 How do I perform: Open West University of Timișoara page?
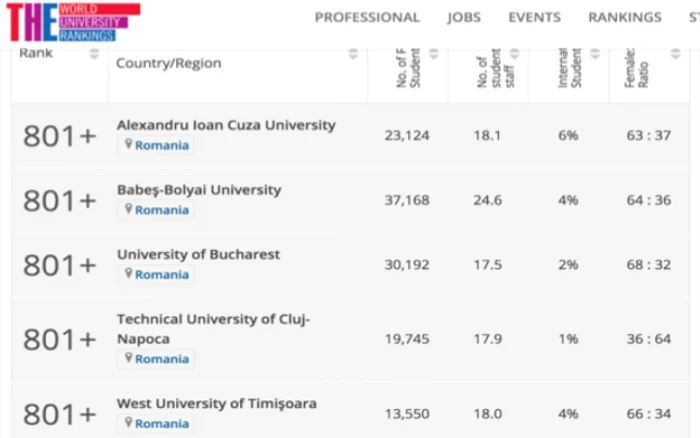(x=217, y=404)
